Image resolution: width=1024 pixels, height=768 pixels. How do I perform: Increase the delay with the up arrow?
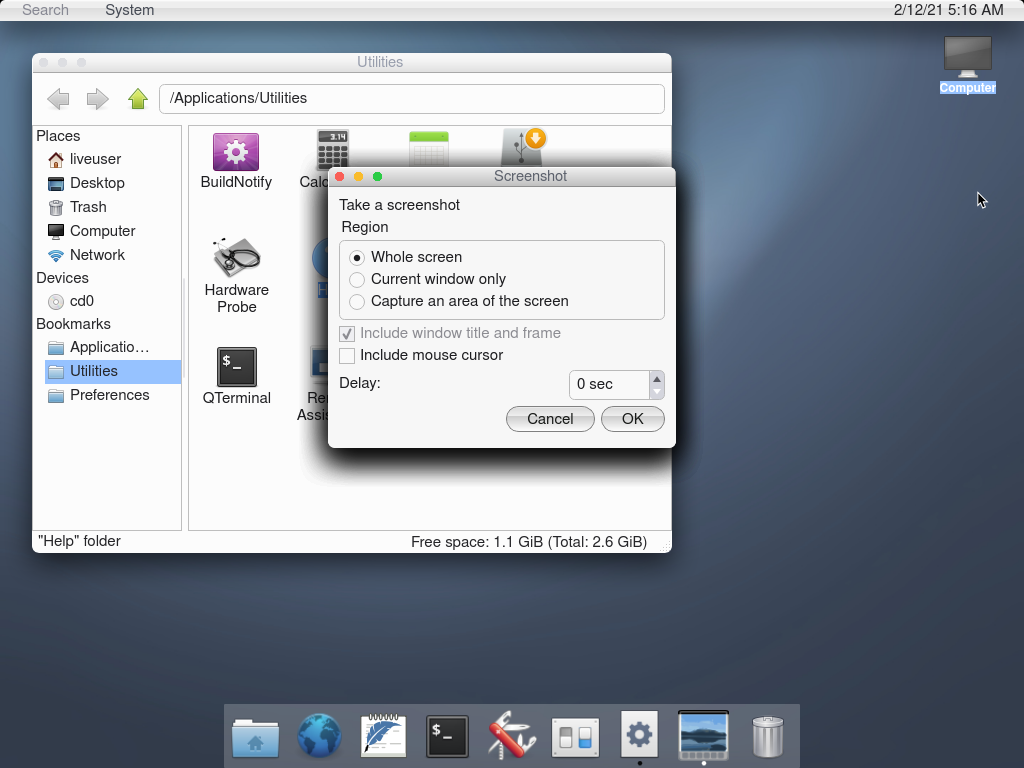click(656, 379)
